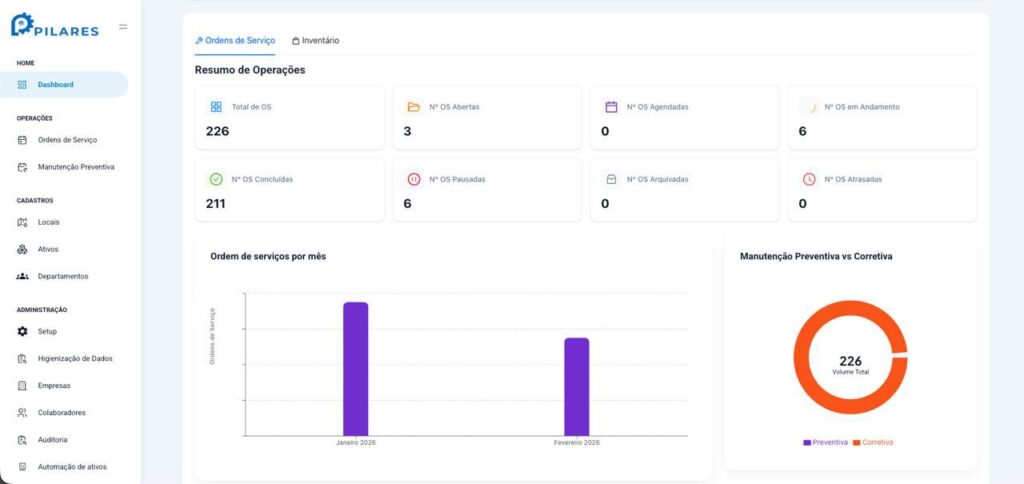The image size is (1024, 484).
Task: Toggle the Preventiva legend swatch
Action: [x=807, y=443]
